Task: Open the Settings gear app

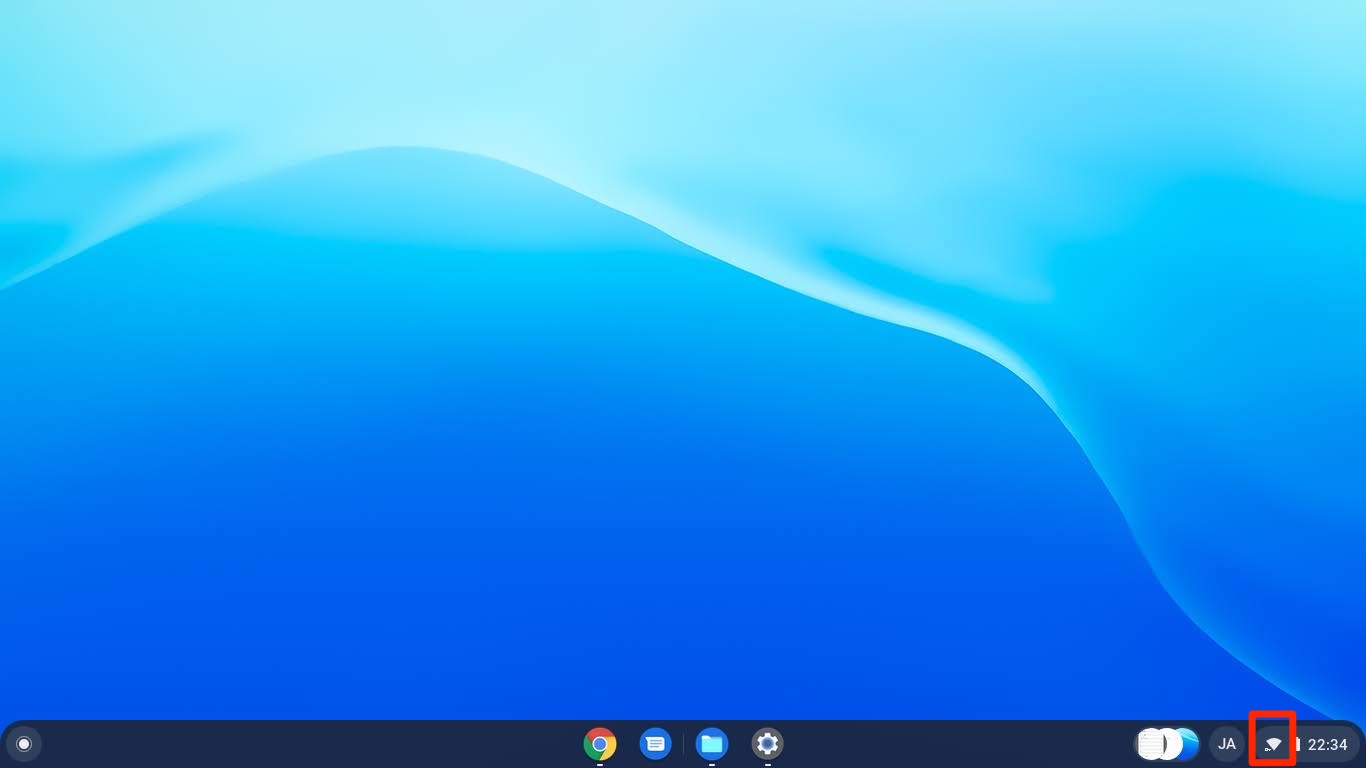Action: point(767,744)
